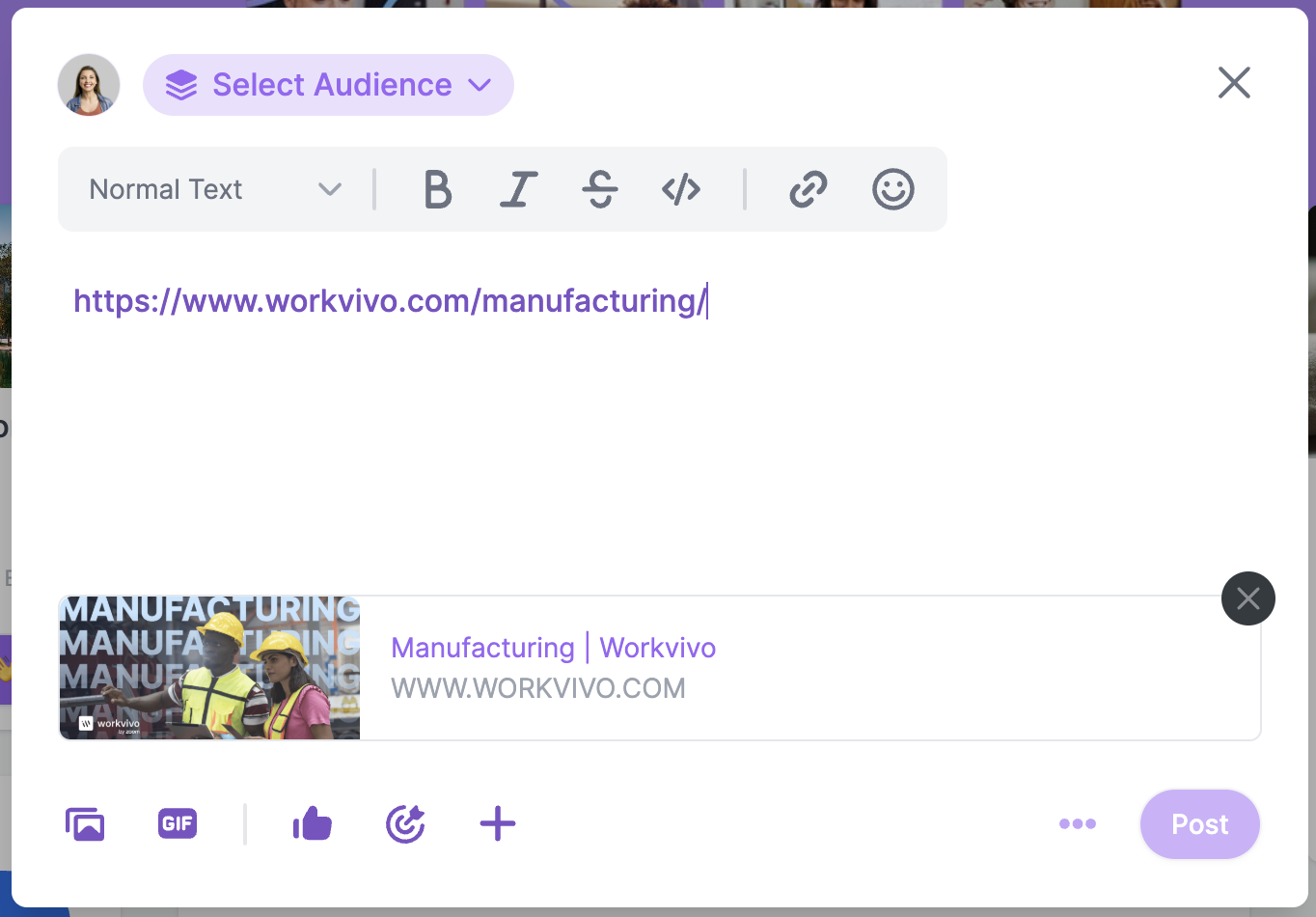Expand the Normal Text style dropdown
This screenshot has height=917, width=1316.
[x=216, y=189]
